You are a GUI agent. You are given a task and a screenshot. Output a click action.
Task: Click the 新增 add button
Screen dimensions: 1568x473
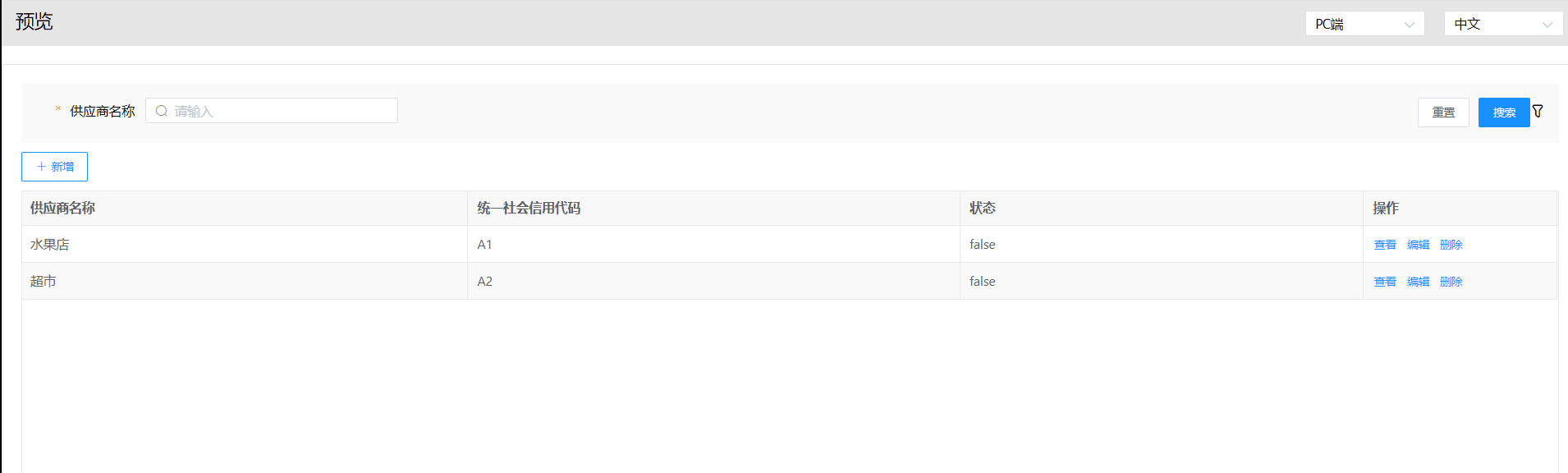pos(54,167)
